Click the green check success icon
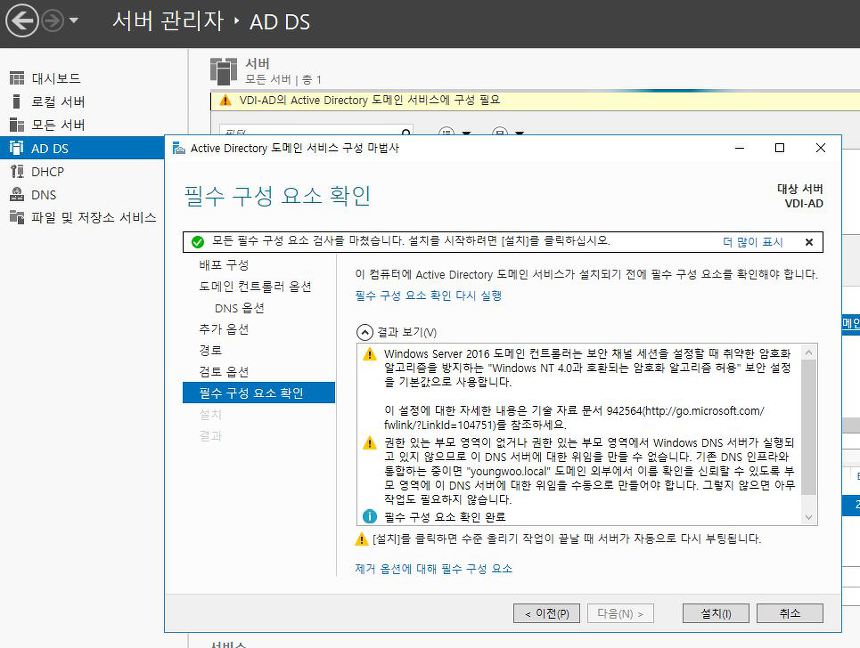This screenshot has width=860, height=648. point(197,241)
